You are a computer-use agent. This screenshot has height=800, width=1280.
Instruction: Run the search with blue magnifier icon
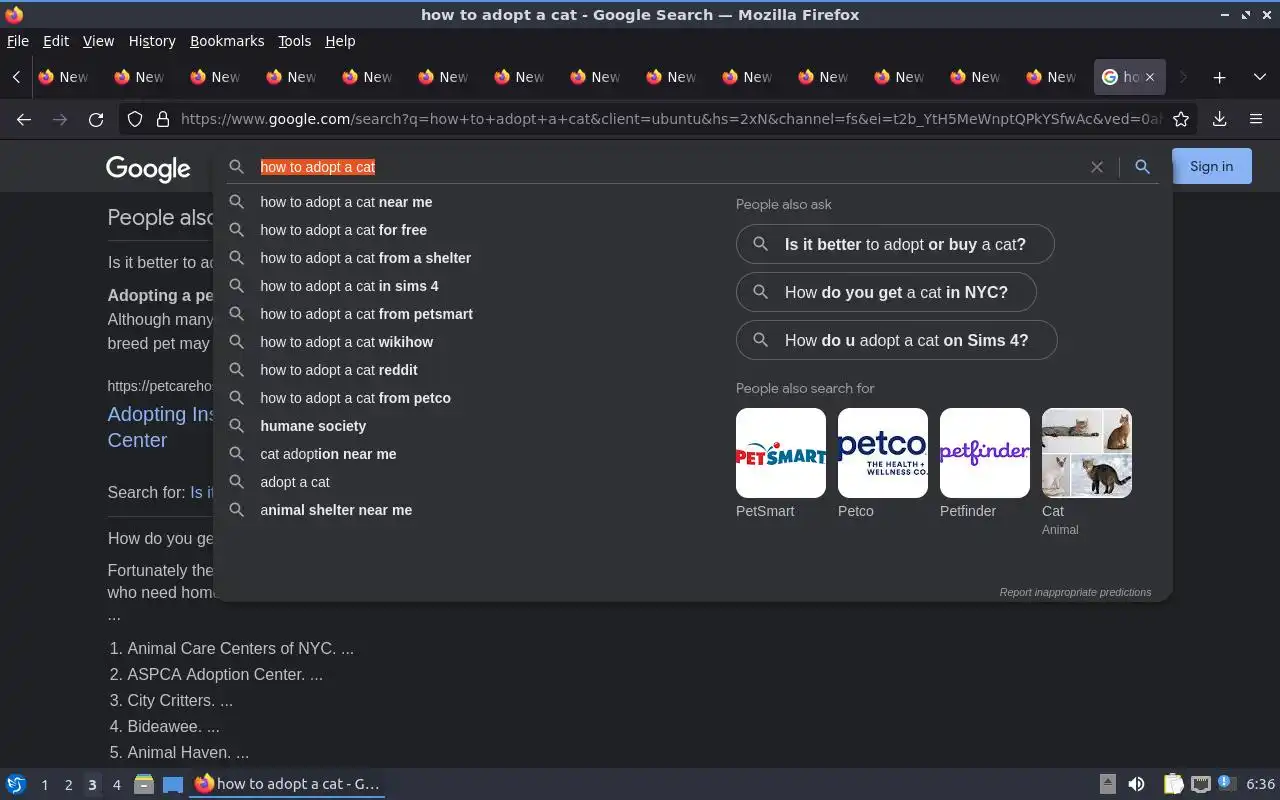coord(1142,167)
